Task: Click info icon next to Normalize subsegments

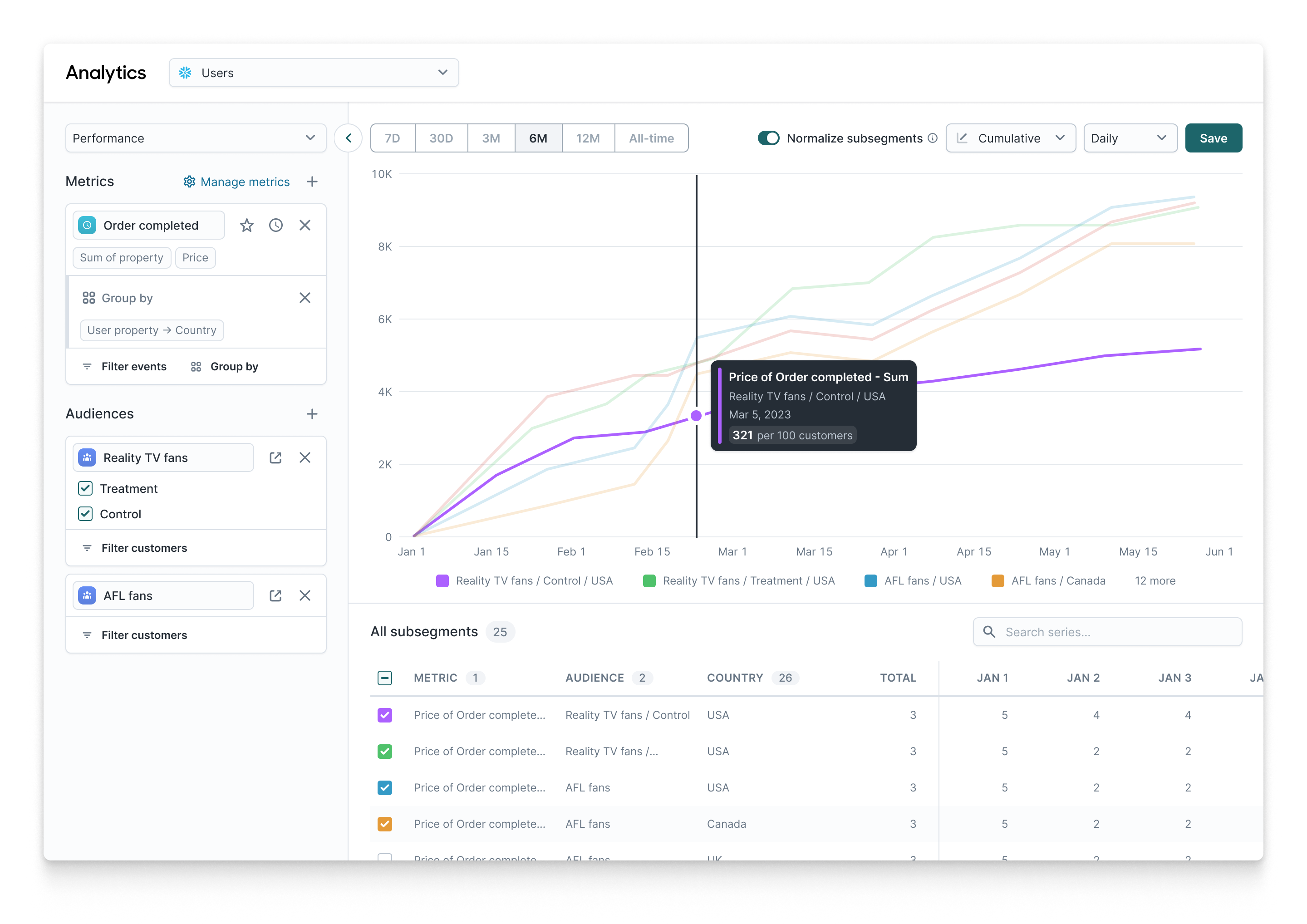Action: (933, 138)
